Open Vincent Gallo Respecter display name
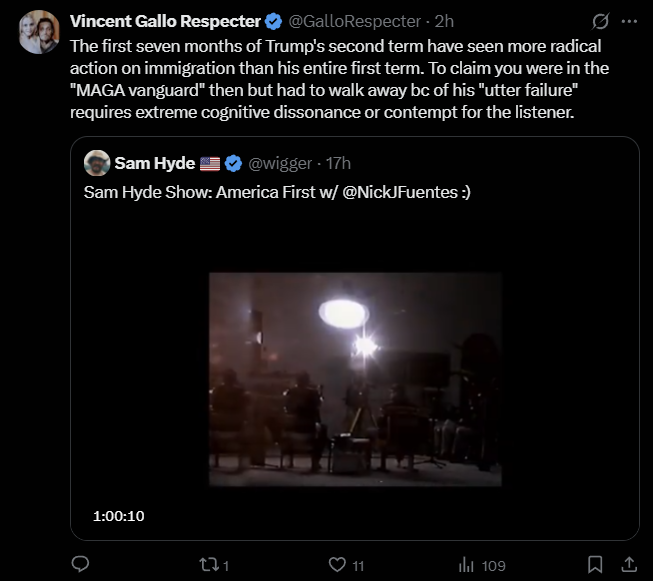 [x=164, y=21]
